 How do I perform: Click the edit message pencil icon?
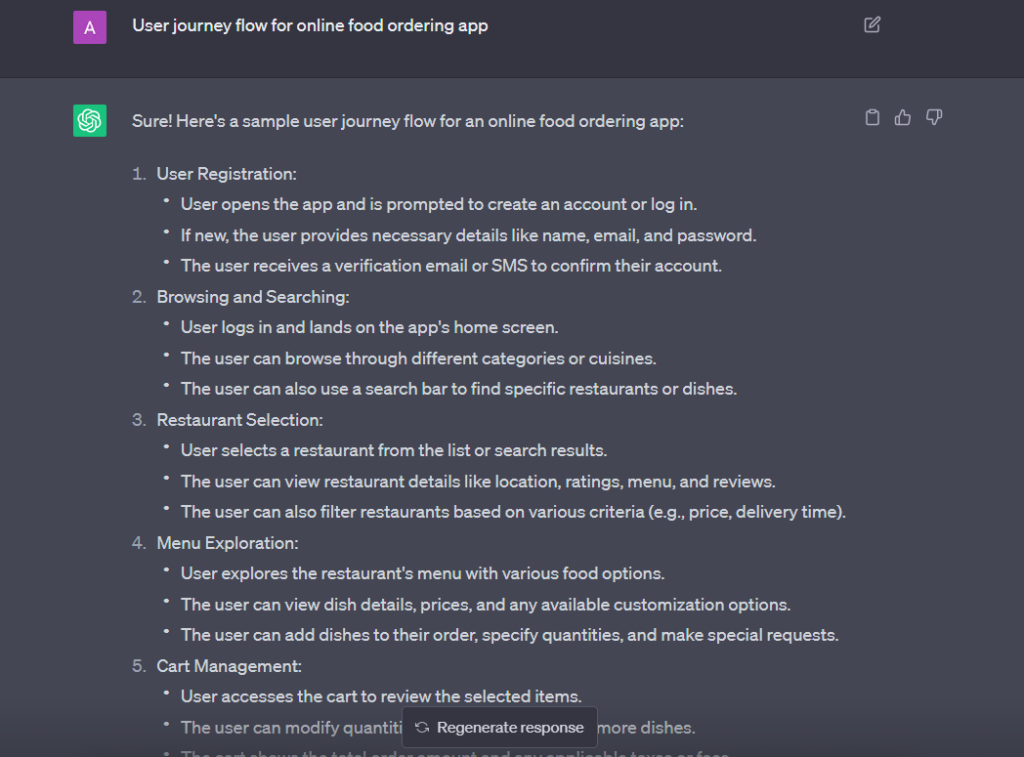coord(872,25)
